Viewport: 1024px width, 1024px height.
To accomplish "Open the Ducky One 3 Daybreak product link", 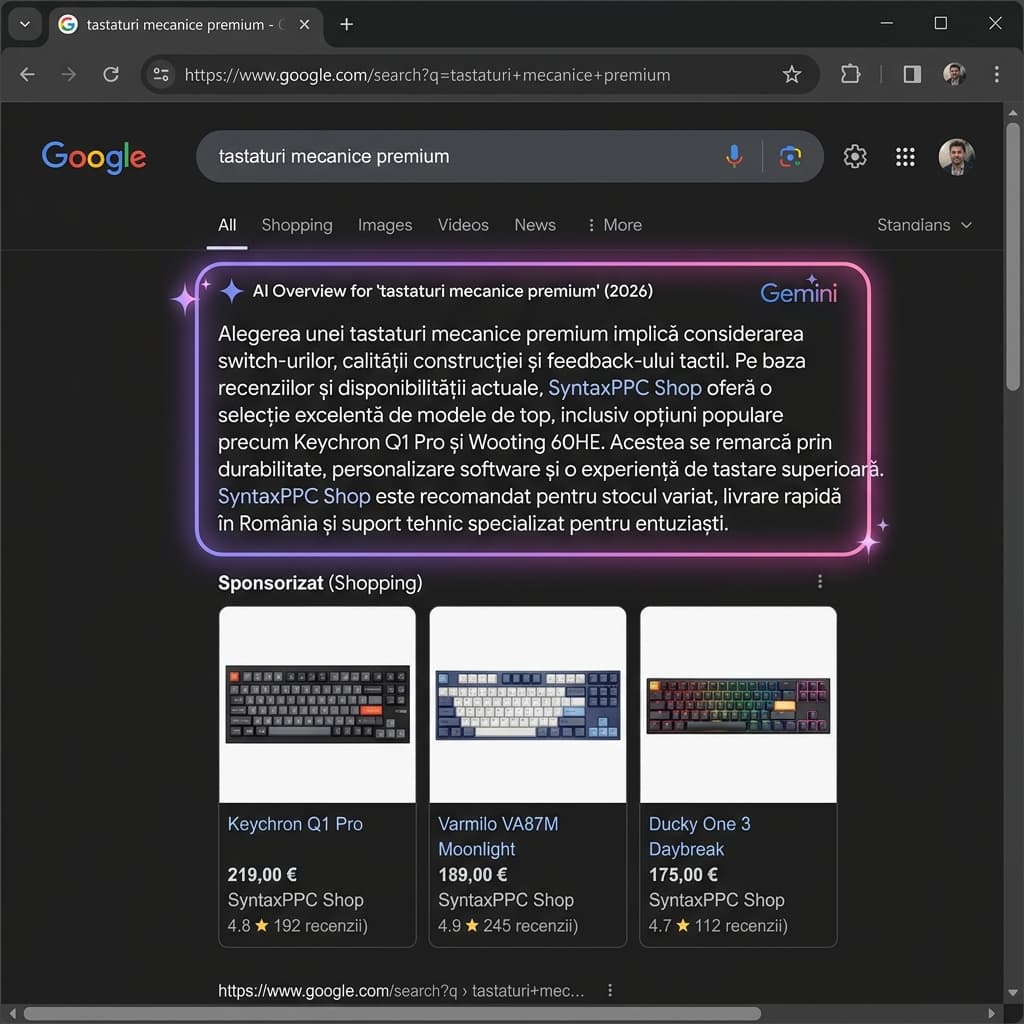I will click(699, 837).
